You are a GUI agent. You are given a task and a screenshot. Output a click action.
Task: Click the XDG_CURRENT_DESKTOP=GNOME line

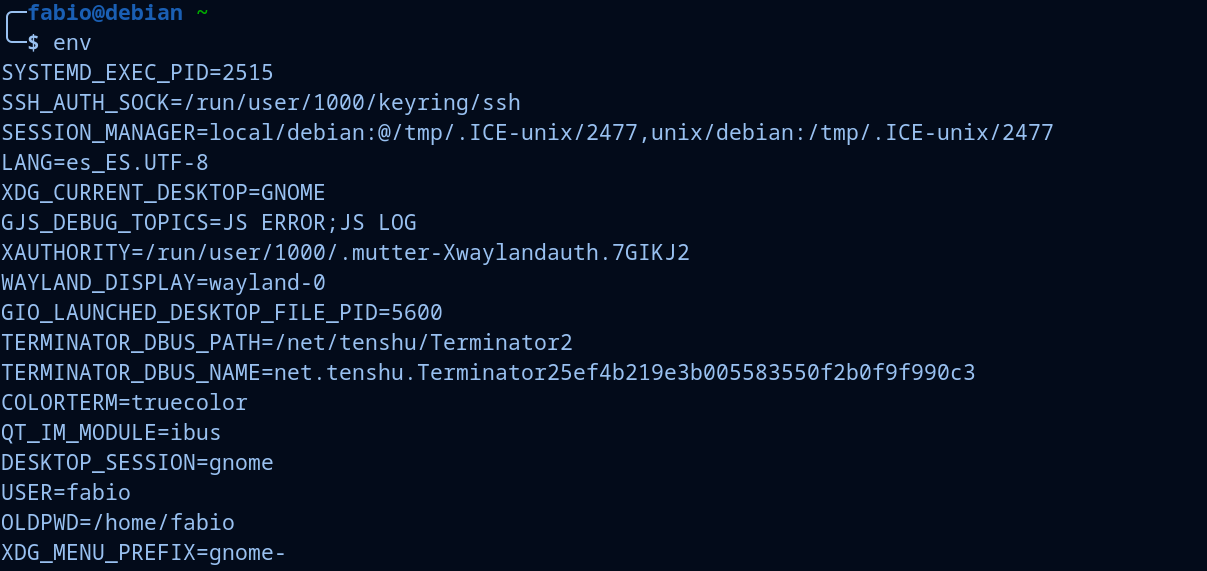tap(163, 193)
